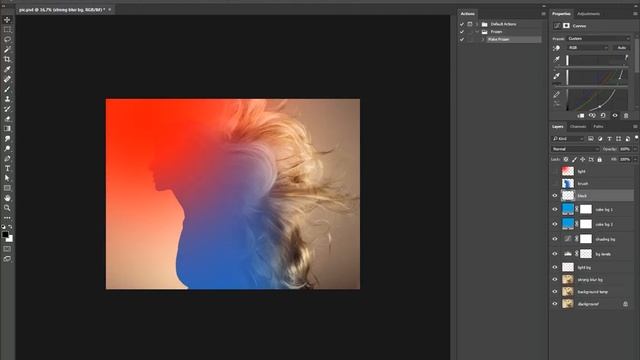The width and height of the screenshot is (640, 360).
Task: Select the History Brush tool
Action: (x=7, y=109)
